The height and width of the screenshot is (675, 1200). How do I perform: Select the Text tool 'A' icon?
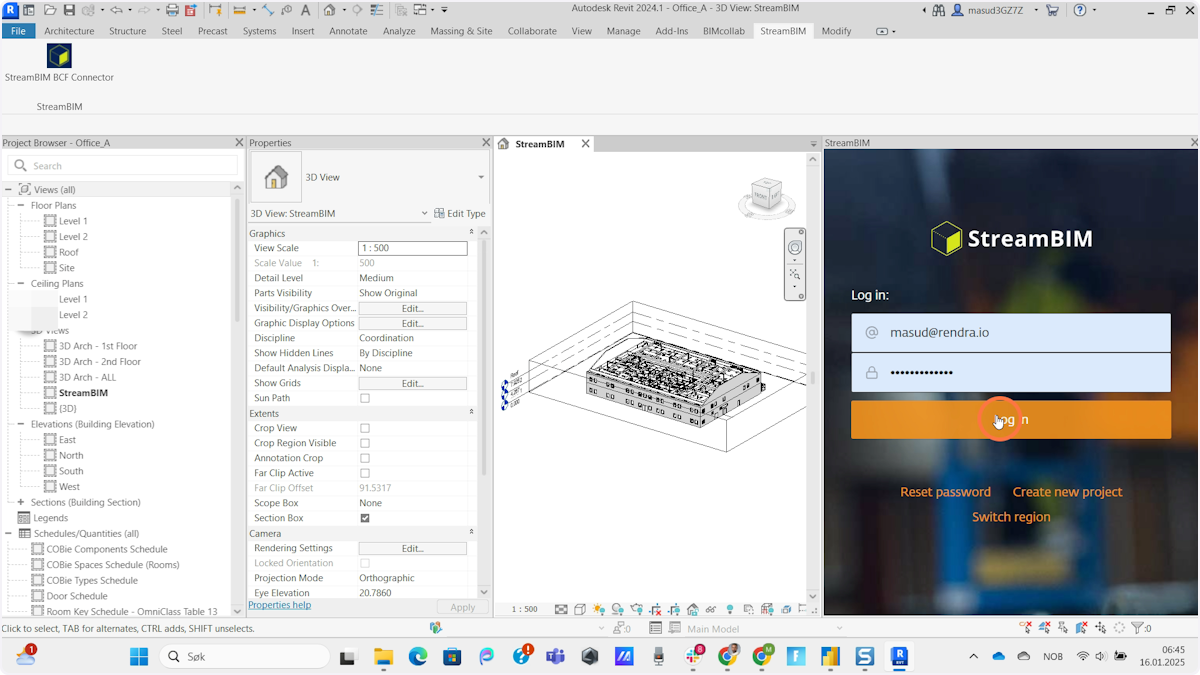[x=305, y=10]
